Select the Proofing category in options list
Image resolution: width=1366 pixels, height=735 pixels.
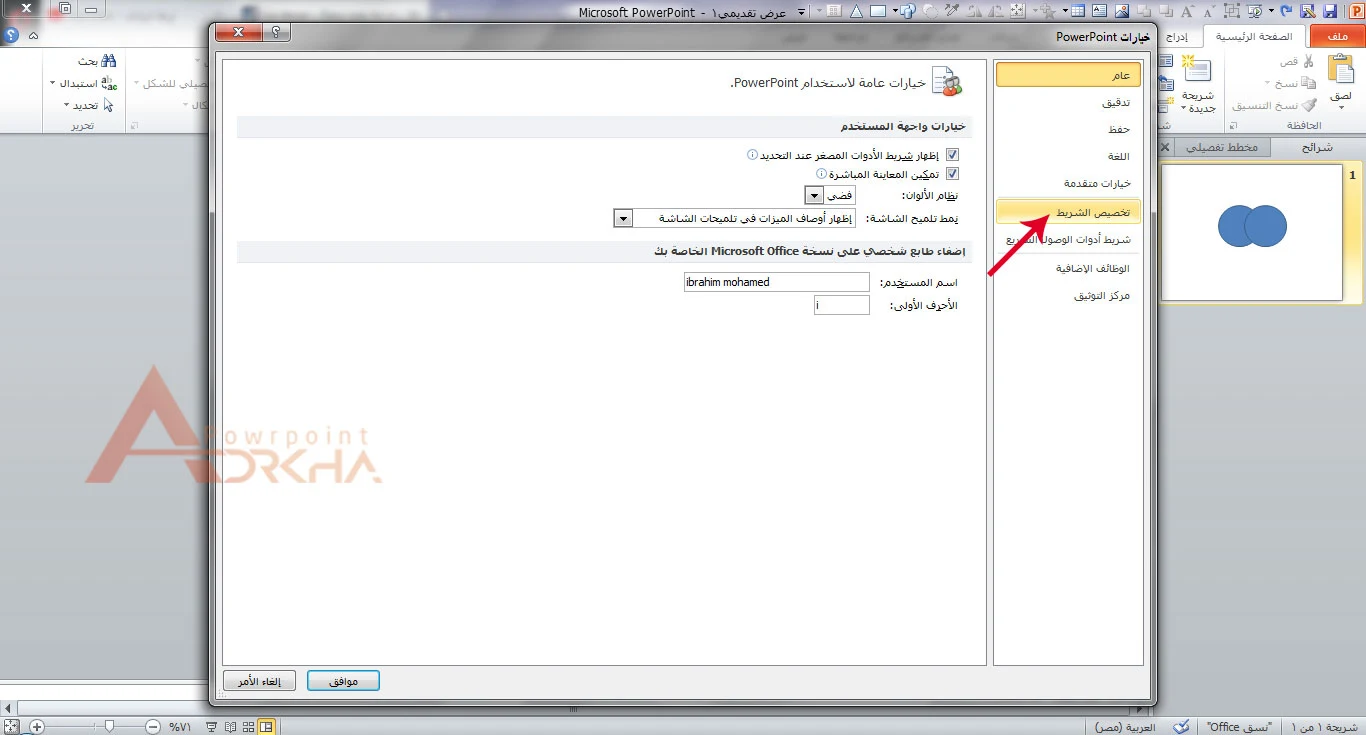point(1068,102)
